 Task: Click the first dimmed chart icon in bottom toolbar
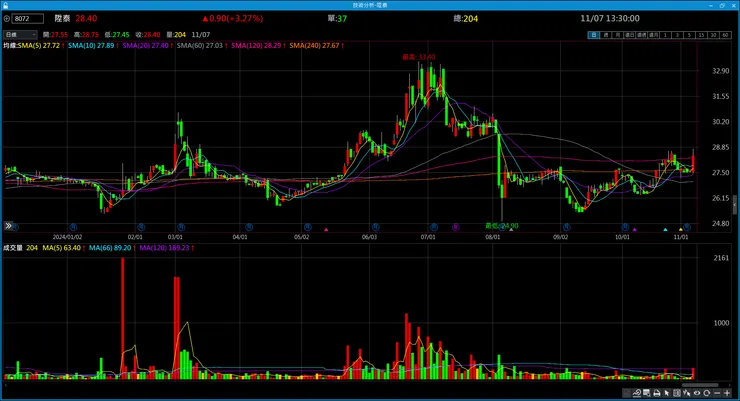(x=626, y=393)
